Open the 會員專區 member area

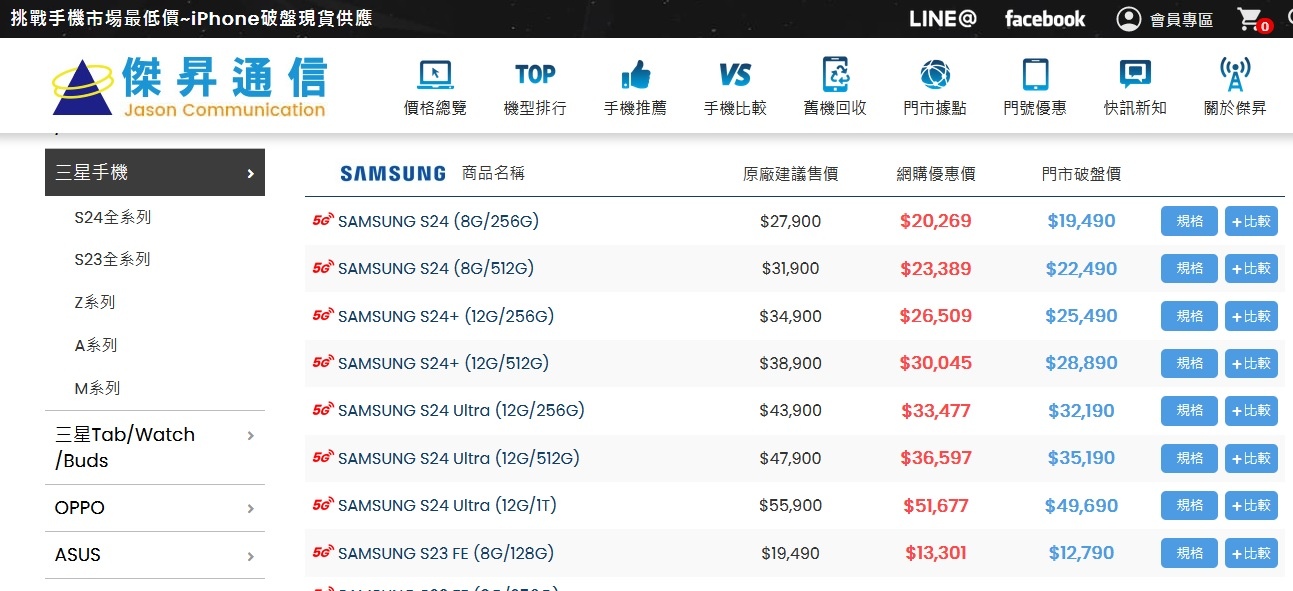(1164, 19)
